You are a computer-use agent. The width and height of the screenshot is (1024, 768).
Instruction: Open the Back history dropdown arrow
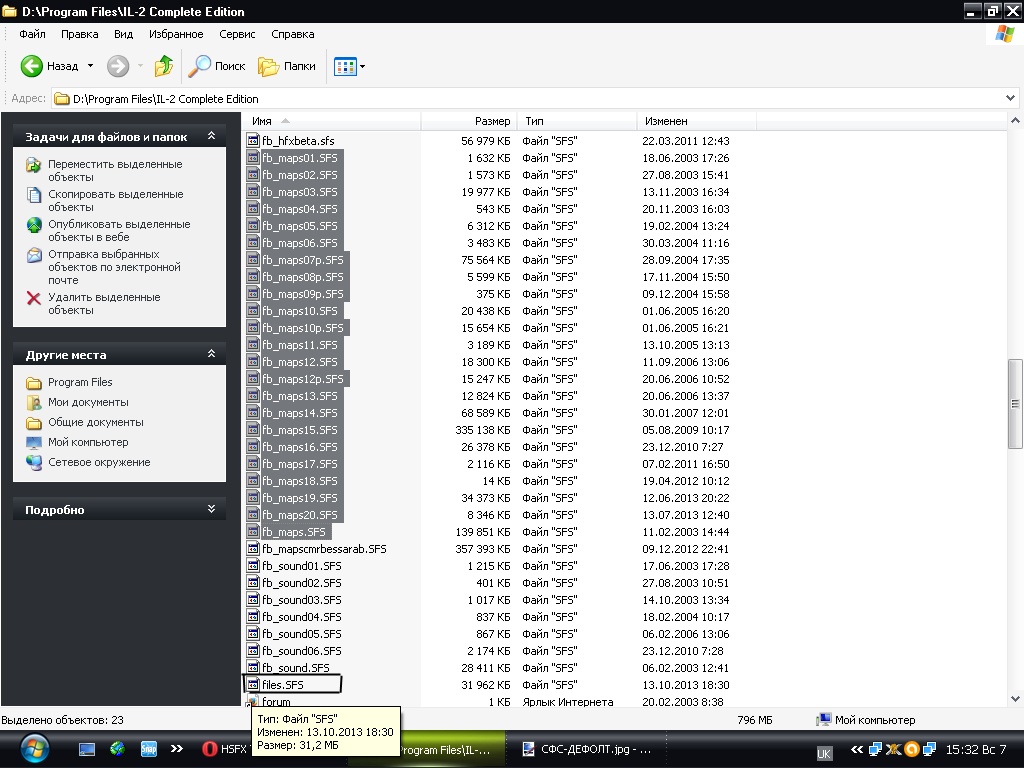(x=90, y=66)
